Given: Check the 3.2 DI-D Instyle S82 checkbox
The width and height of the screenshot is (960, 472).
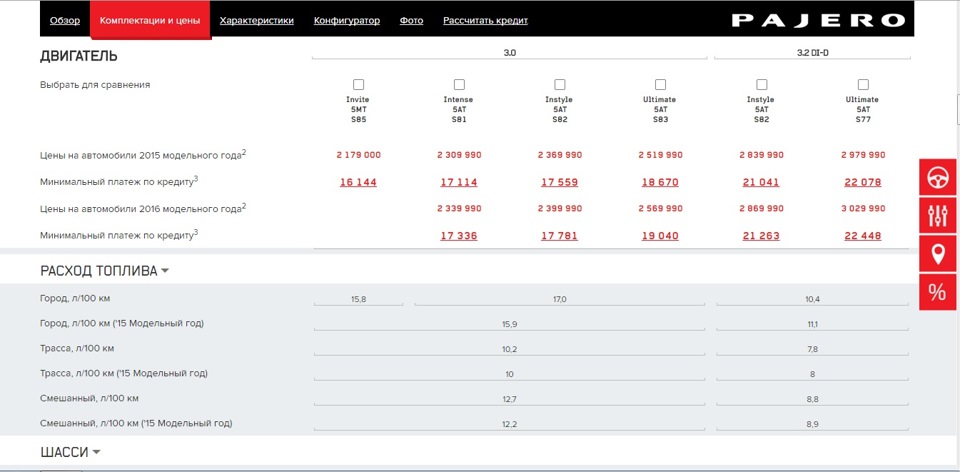Looking at the screenshot, I should (x=762, y=84).
